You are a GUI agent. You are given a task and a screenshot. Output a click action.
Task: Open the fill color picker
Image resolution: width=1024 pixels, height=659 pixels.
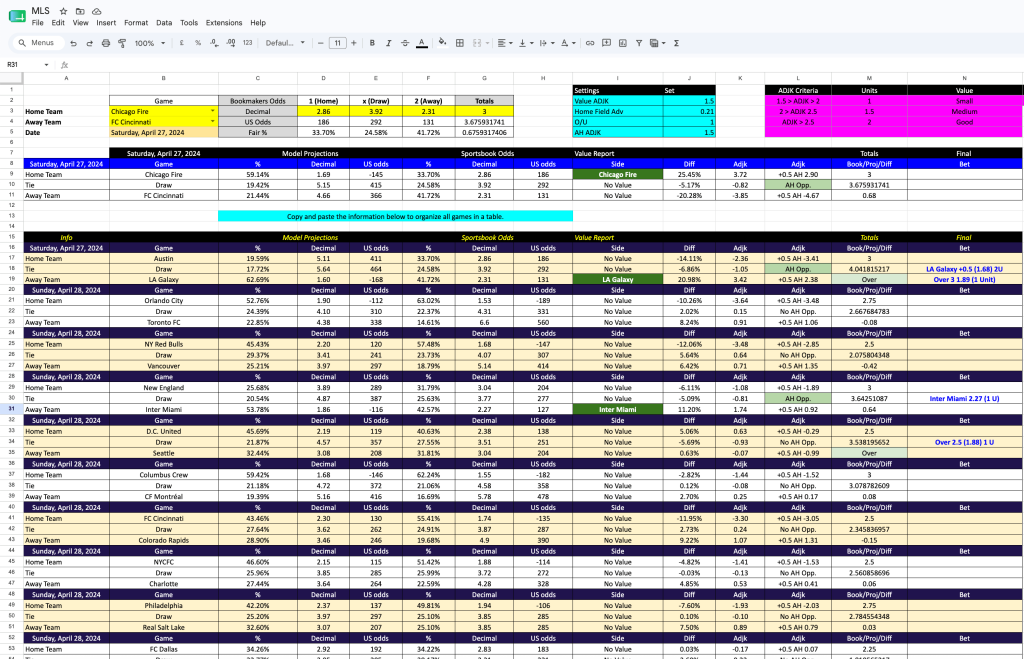point(443,43)
